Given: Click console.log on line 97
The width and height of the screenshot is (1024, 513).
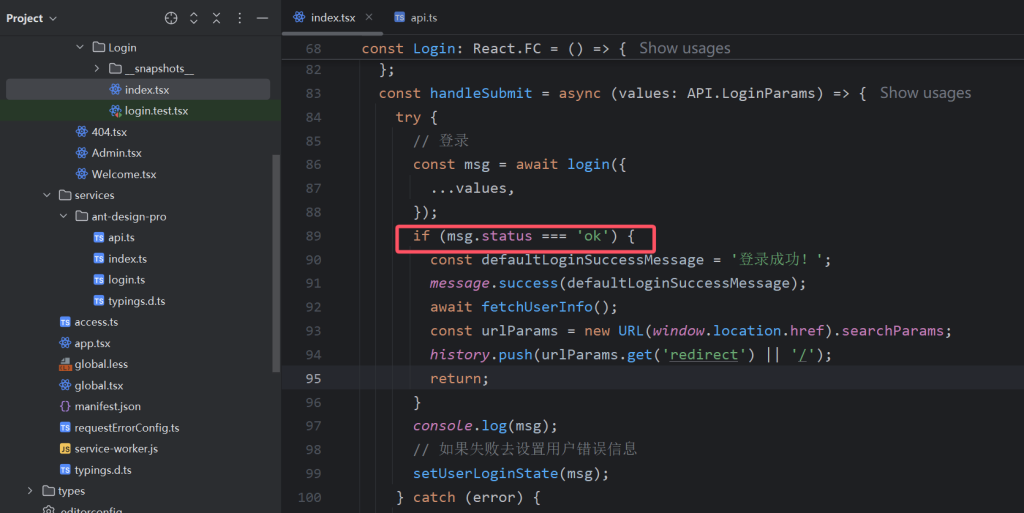Looking at the screenshot, I should pyautogui.click(x=460, y=426).
